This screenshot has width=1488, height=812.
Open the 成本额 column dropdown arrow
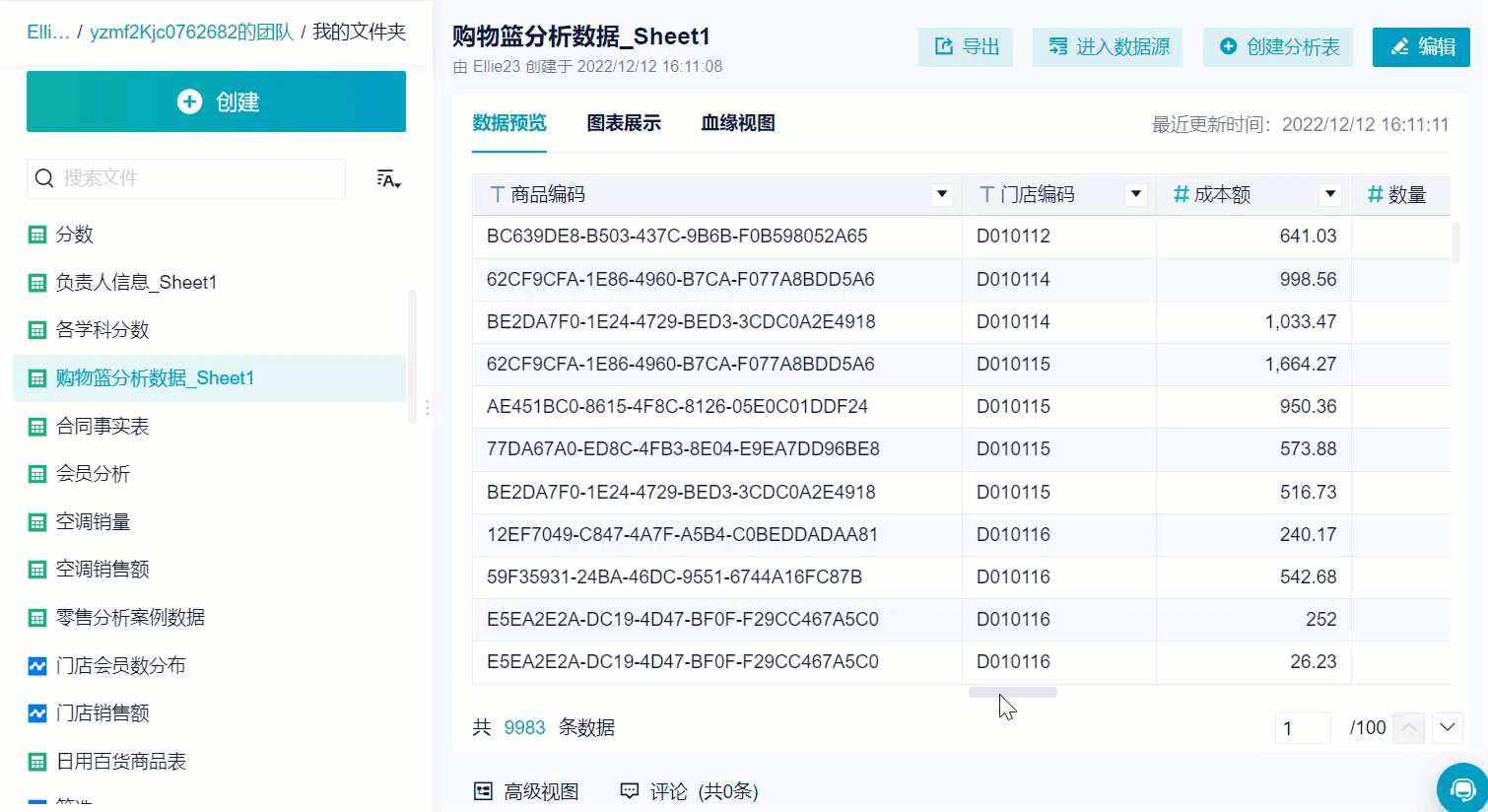[x=1330, y=194]
